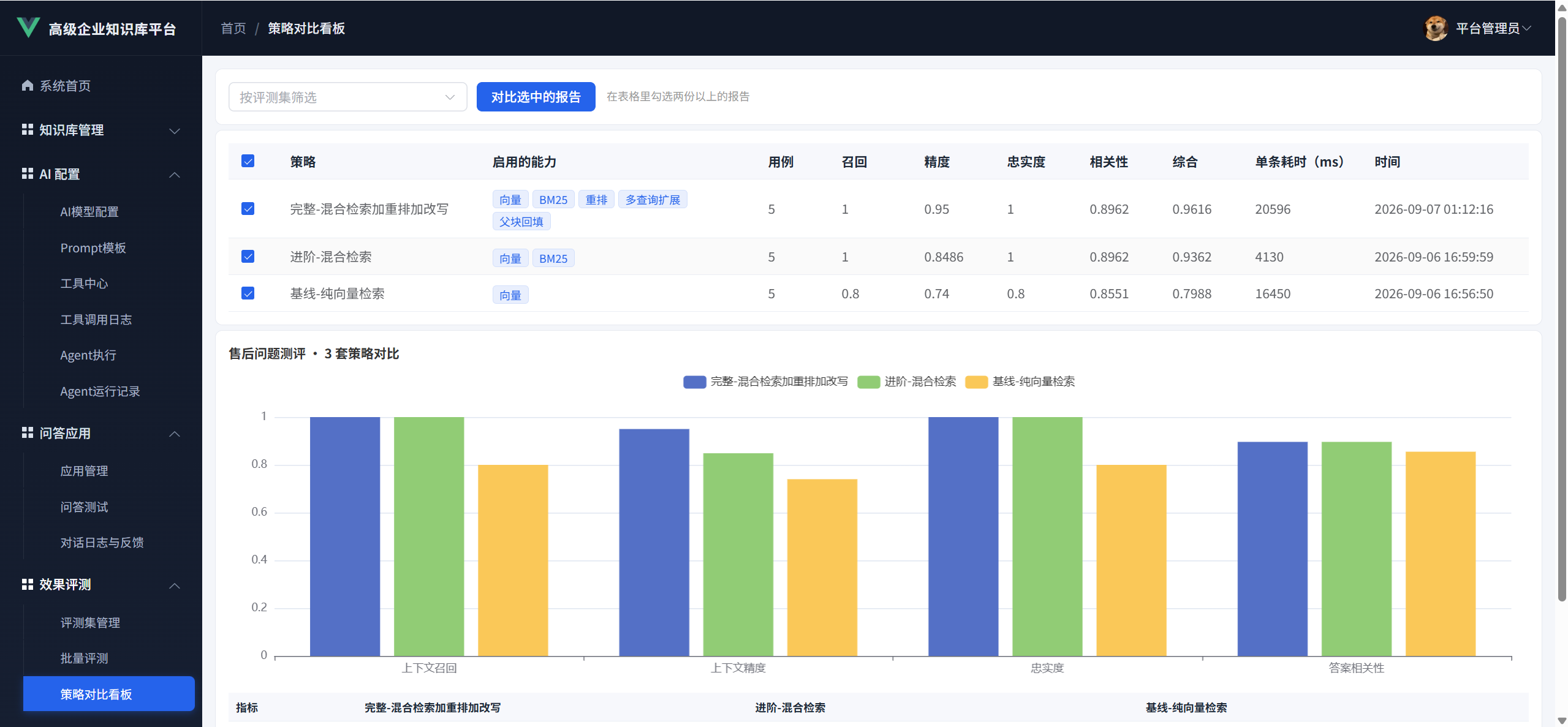This screenshot has height=727, width=1568.
Task: Open 评测集管理 menu item
Action: pos(108,622)
